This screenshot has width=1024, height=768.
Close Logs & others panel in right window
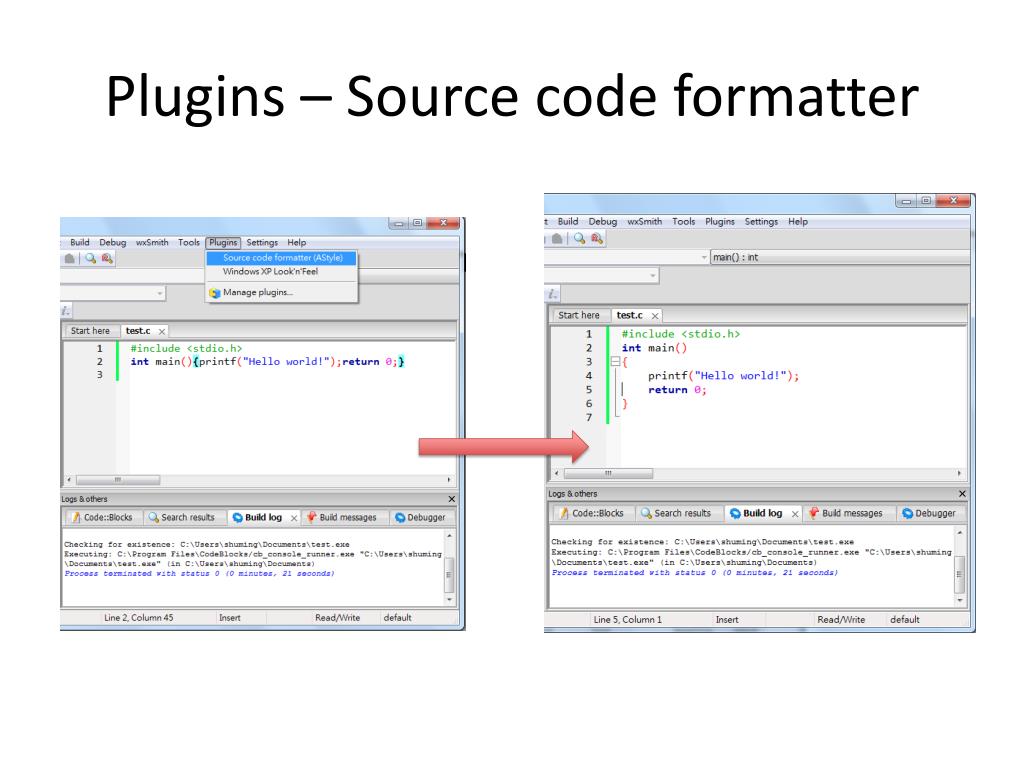point(962,494)
